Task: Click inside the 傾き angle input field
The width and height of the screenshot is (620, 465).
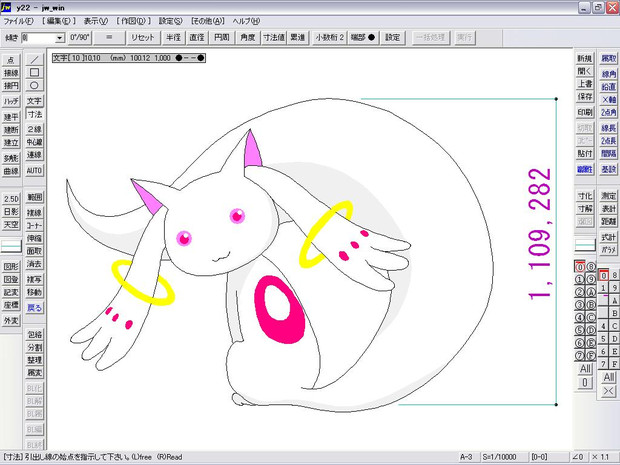Action: point(38,38)
